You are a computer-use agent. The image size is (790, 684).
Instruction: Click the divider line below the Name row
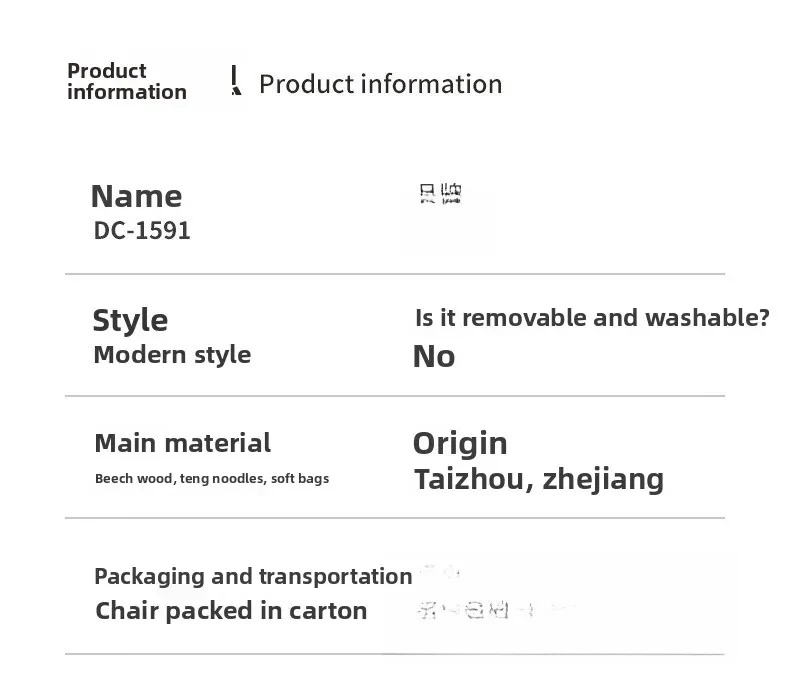pyautogui.click(x=395, y=274)
